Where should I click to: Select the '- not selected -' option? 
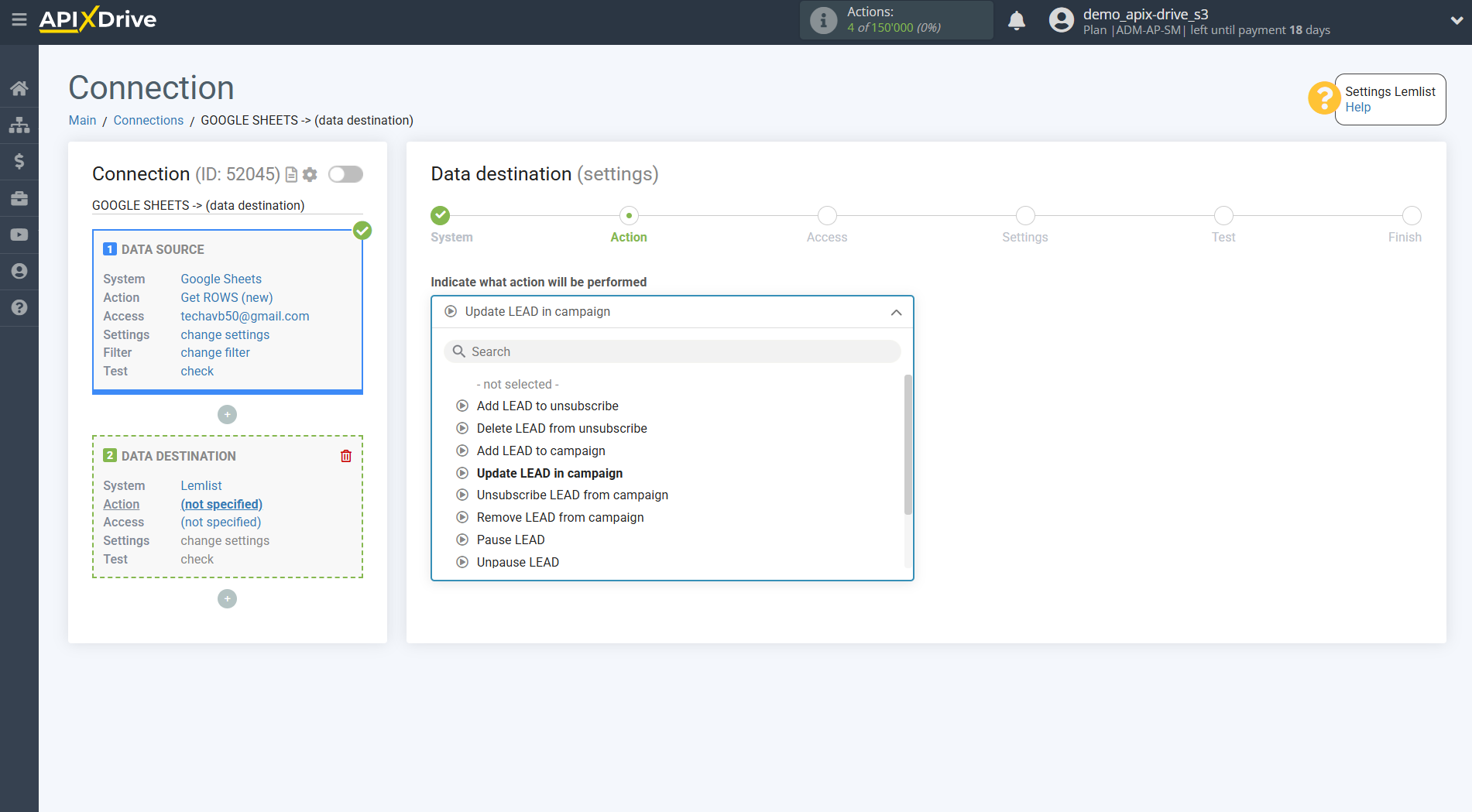click(x=517, y=384)
